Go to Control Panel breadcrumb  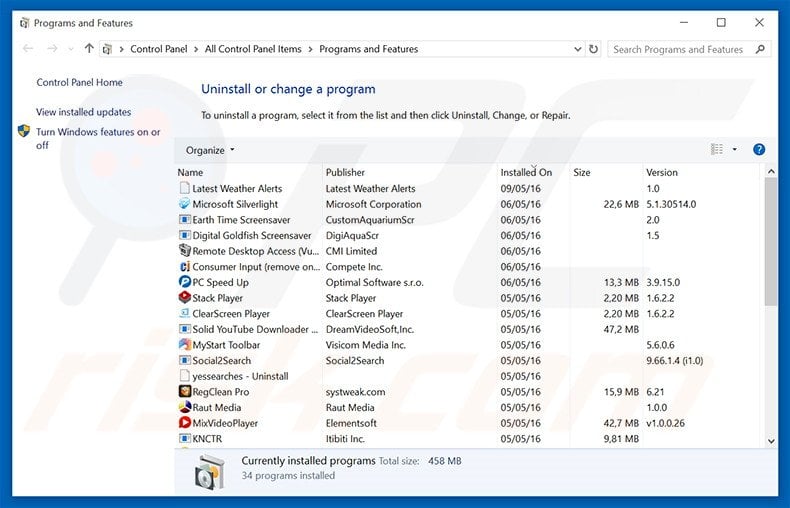159,49
